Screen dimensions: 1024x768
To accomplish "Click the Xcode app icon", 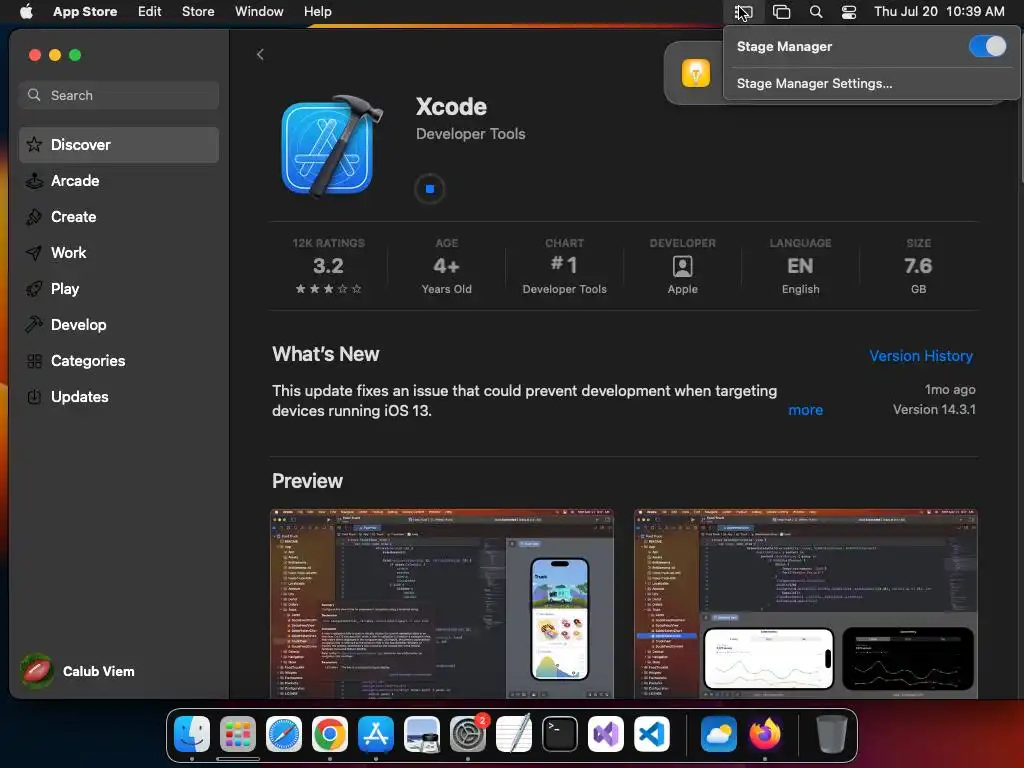I will (x=331, y=146).
